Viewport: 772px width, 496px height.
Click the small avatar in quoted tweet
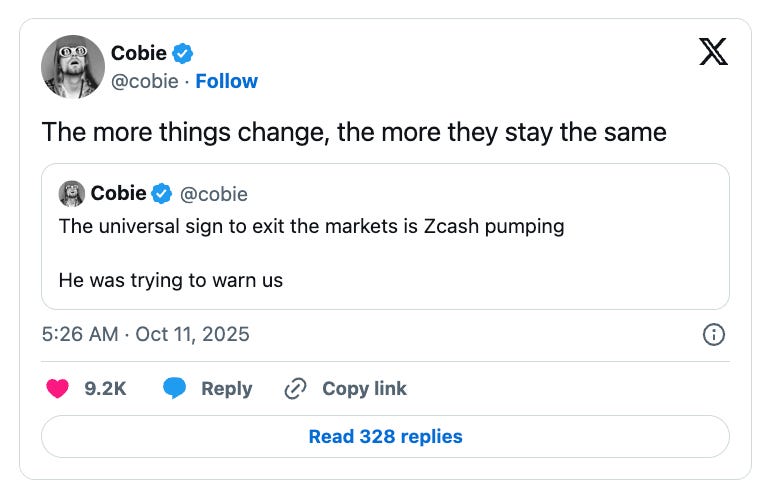pos(71,193)
